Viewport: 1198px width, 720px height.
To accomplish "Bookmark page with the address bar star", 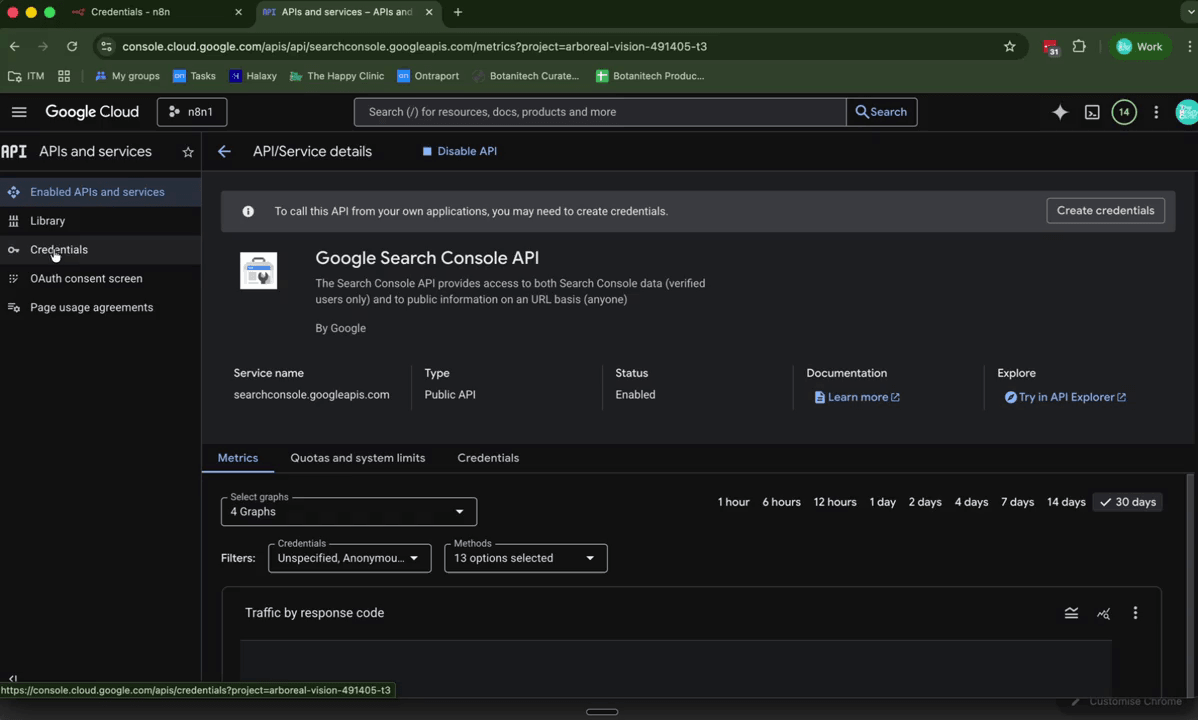I will tap(1010, 46).
